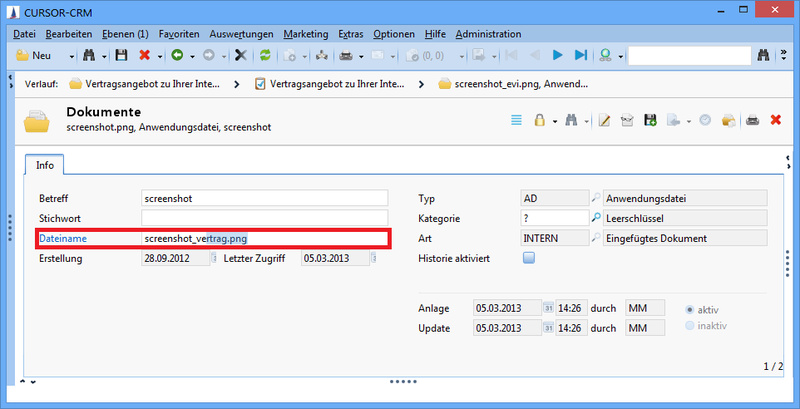This screenshot has height=409, width=800.
Task: Click the green refresh icon in toolbar
Action: point(266,56)
